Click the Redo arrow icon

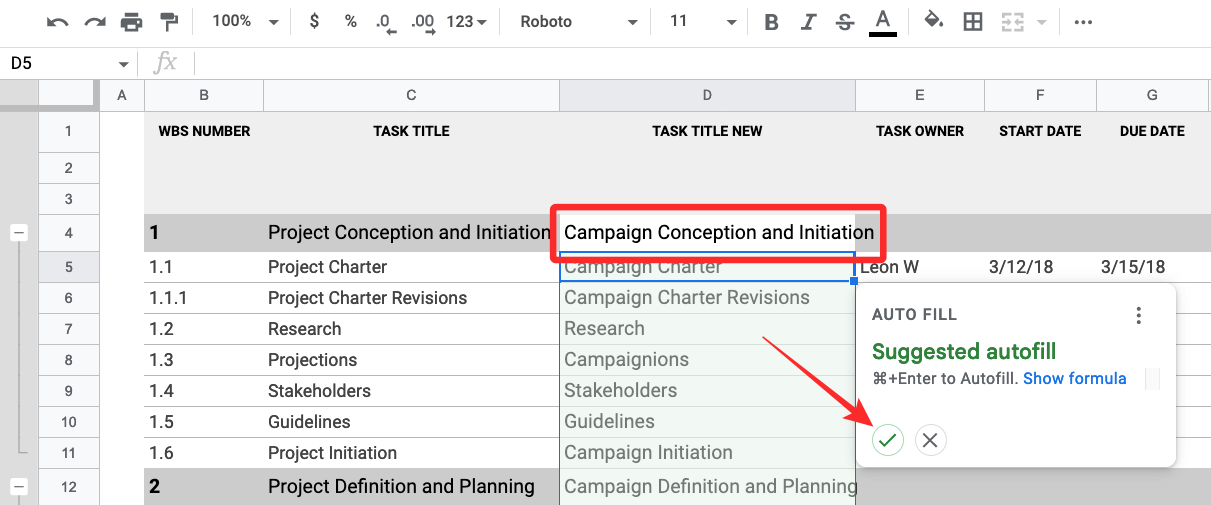click(x=95, y=21)
